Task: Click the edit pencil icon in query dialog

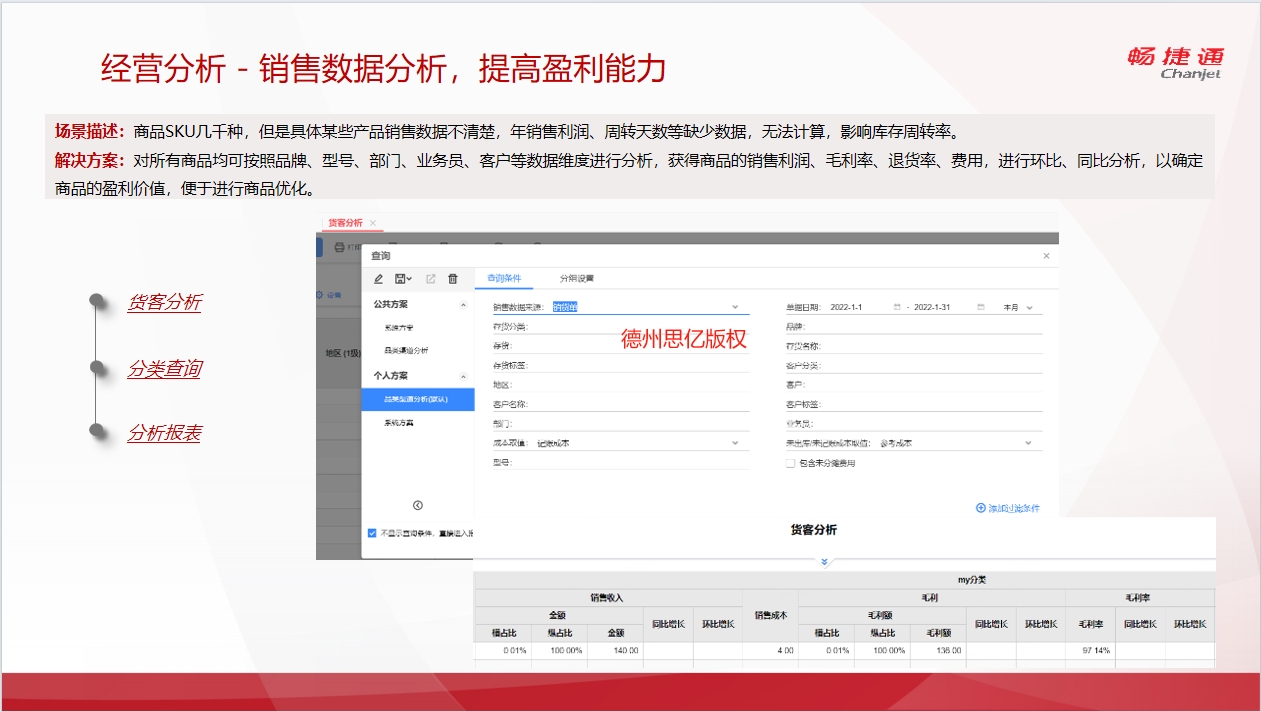Action: coord(378,279)
